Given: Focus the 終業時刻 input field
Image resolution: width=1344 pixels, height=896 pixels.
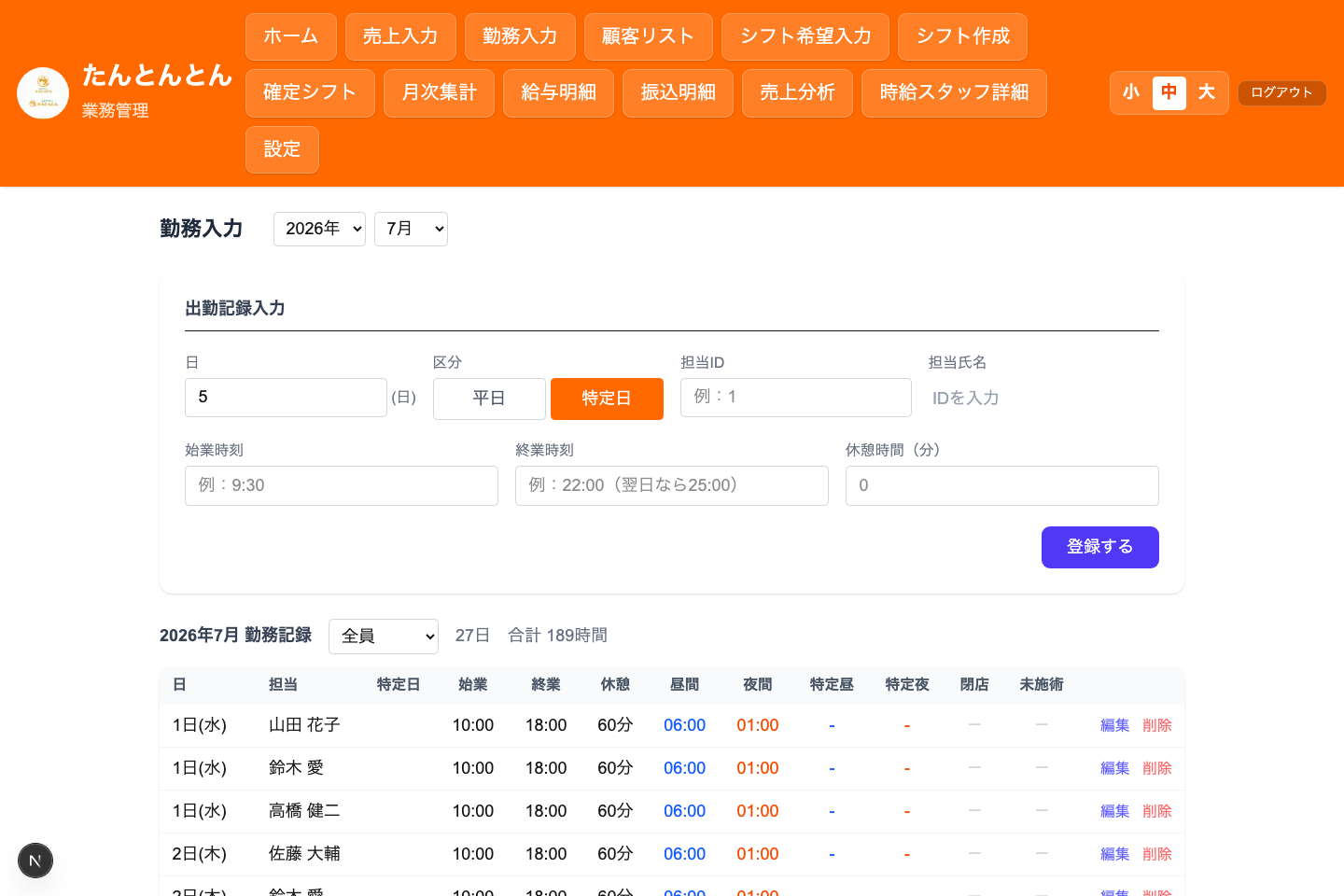Looking at the screenshot, I should tap(672, 485).
